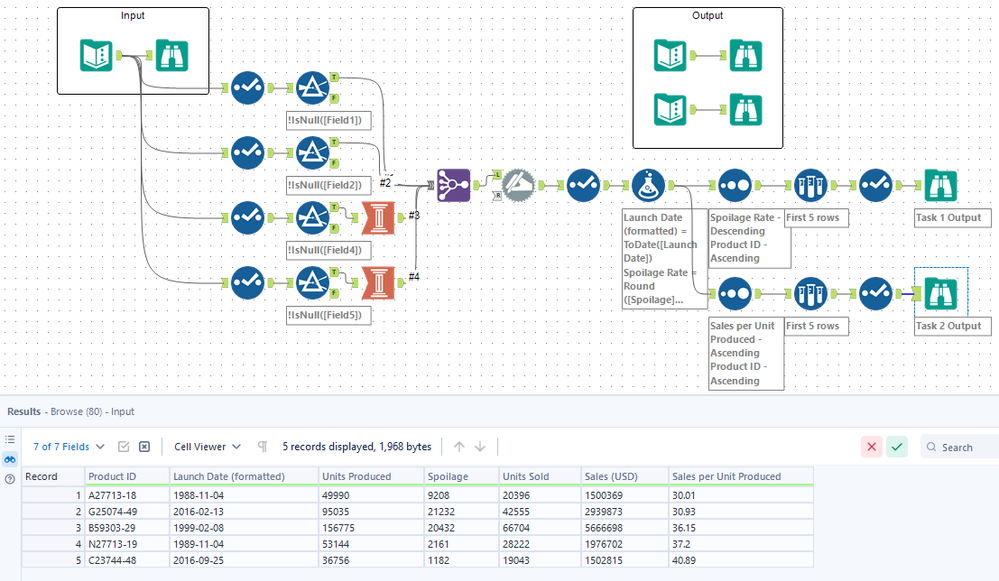
Task: Select Filter tool labeled !IsNull([Field5])
Action: [x=313, y=282]
